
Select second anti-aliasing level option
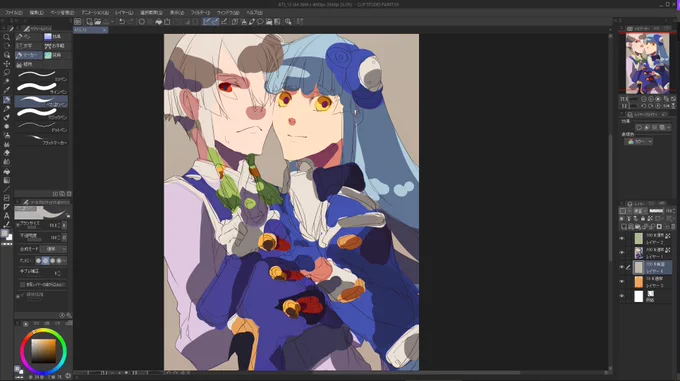(x=45, y=261)
